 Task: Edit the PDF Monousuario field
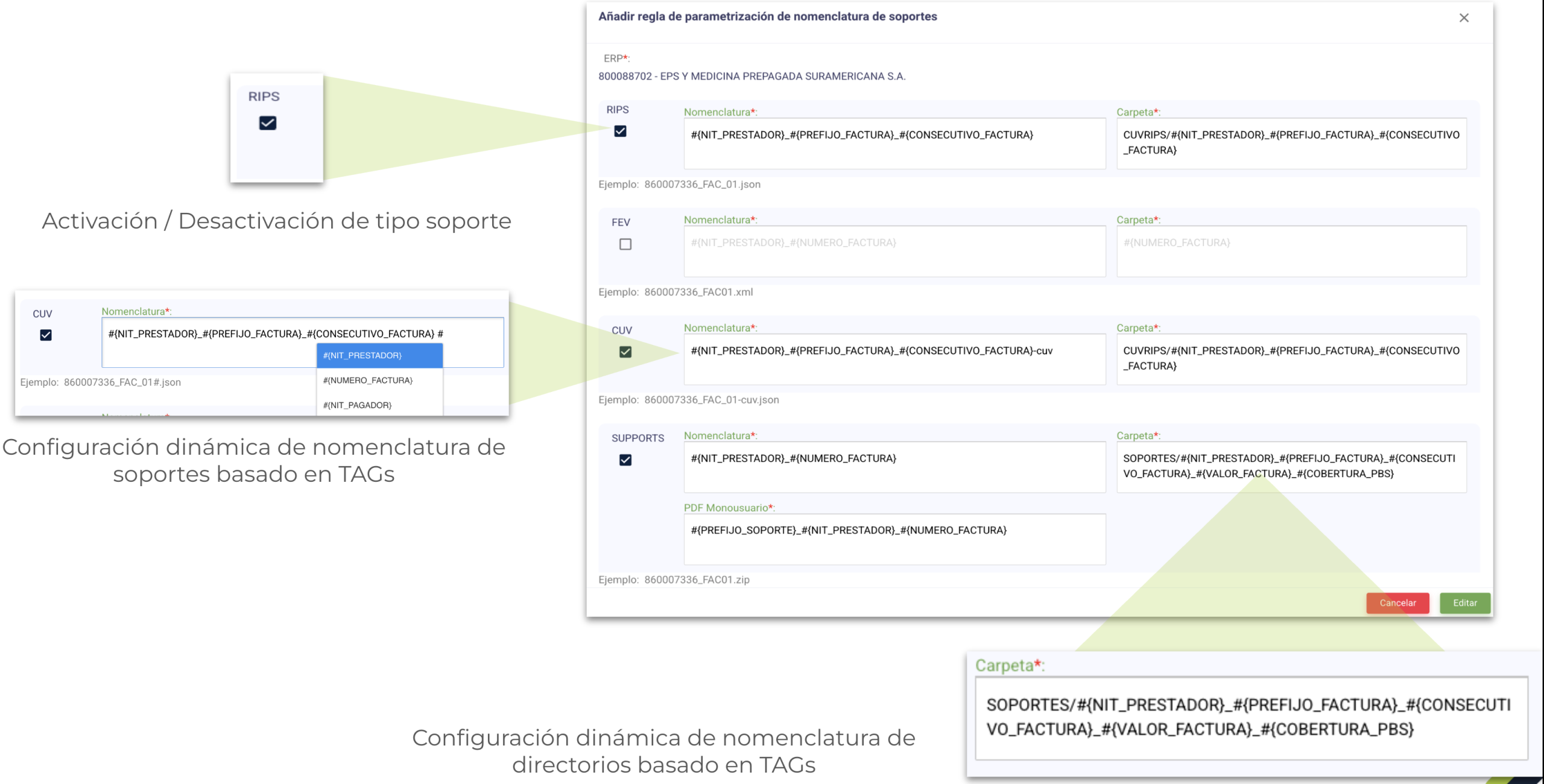[x=894, y=539]
